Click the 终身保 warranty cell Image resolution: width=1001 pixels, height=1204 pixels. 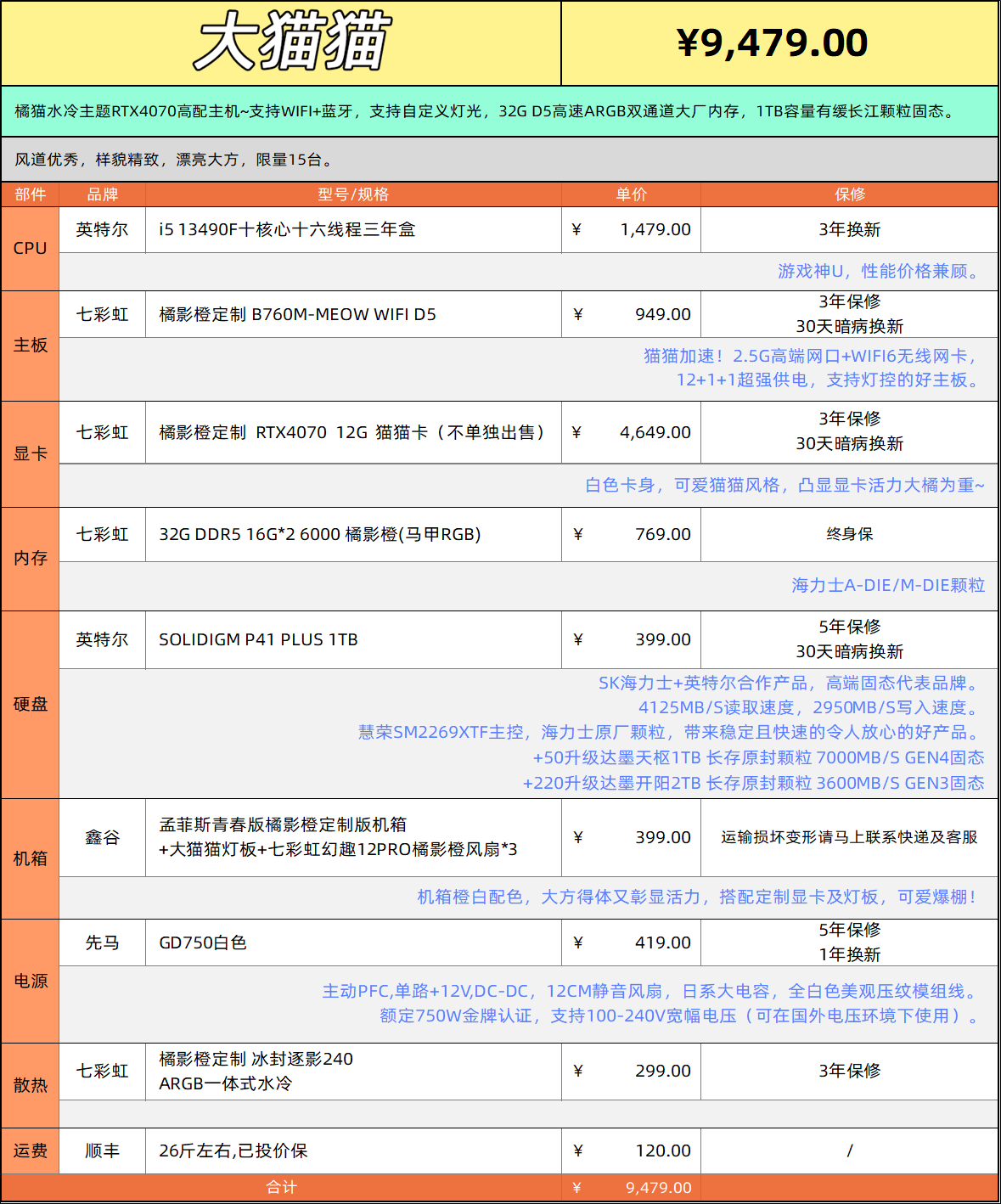(x=849, y=534)
